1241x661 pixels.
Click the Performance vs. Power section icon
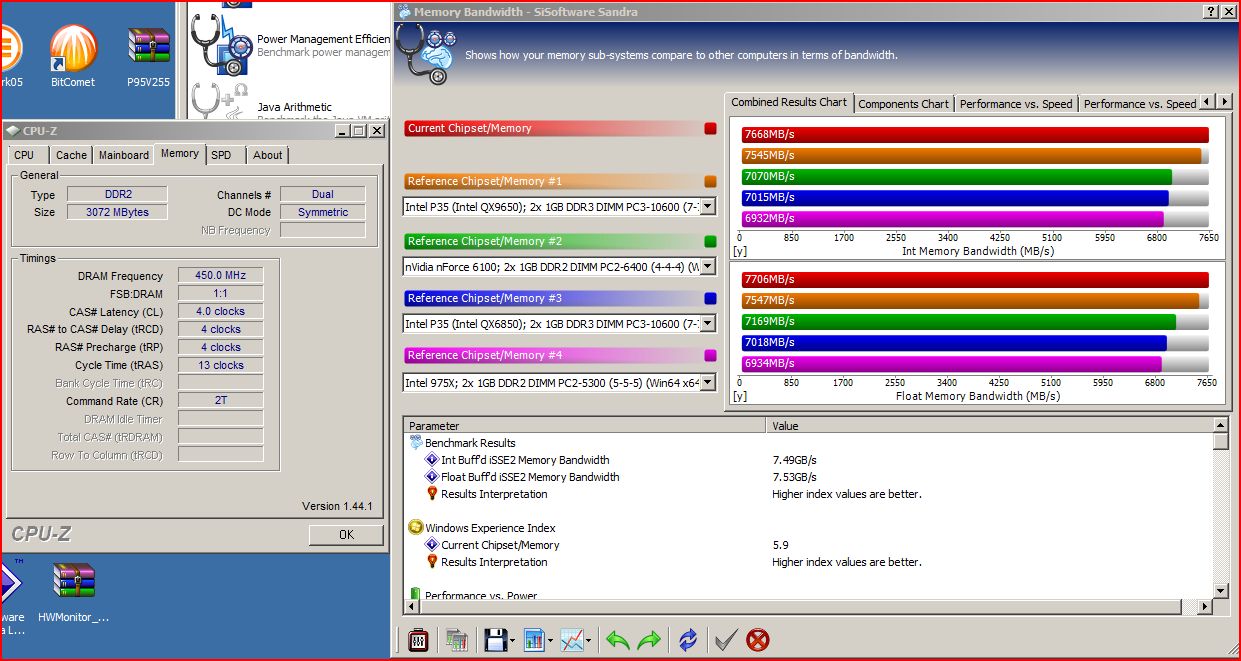(416, 595)
